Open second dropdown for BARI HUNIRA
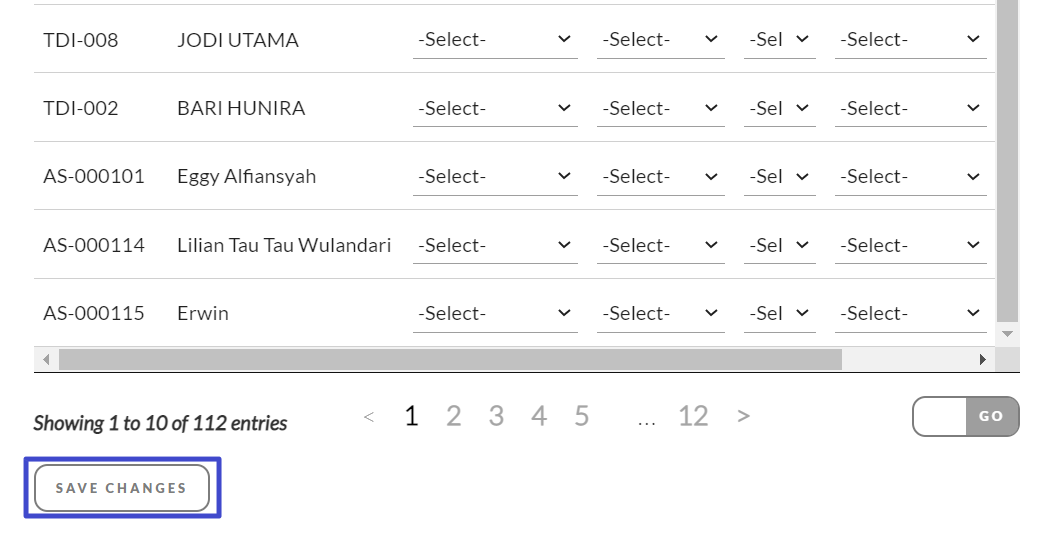1043x541 pixels. (x=660, y=108)
